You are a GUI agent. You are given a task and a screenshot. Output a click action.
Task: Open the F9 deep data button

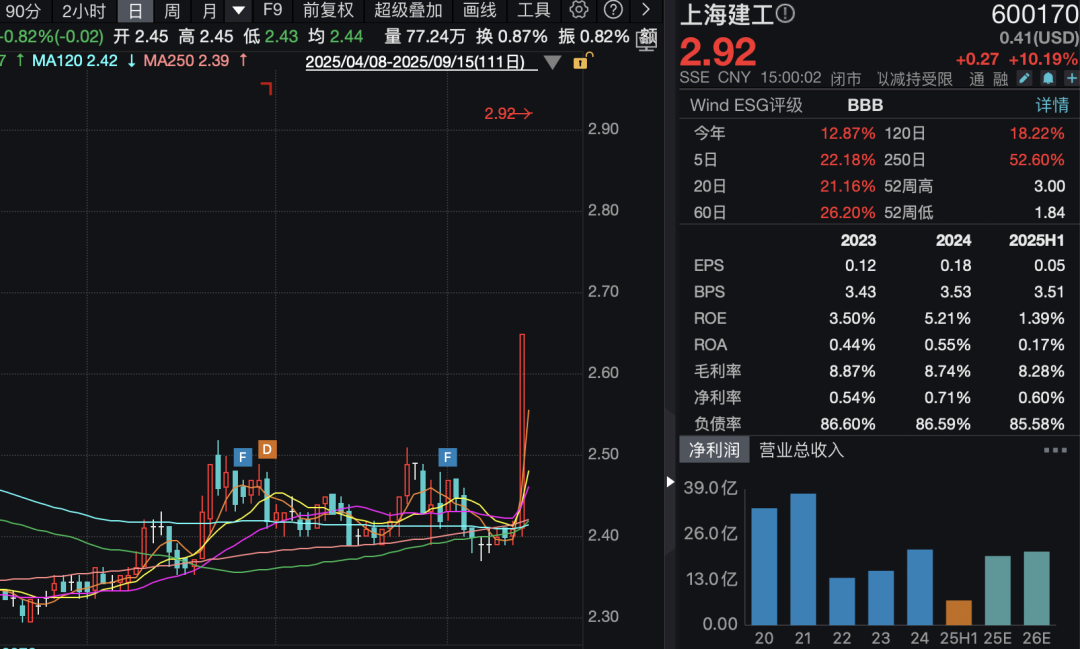pyautogui.click(x=272, y=10)
